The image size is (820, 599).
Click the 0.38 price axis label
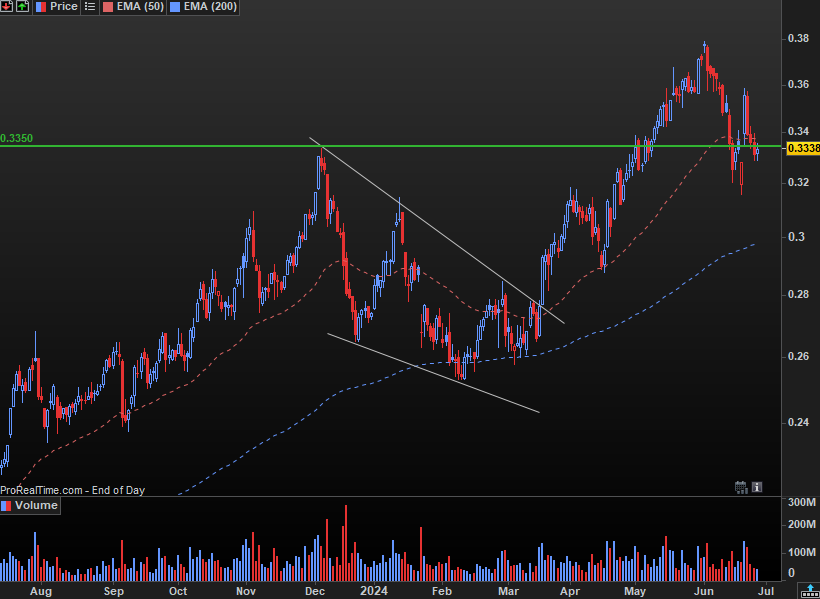click(x=798, y=38)
